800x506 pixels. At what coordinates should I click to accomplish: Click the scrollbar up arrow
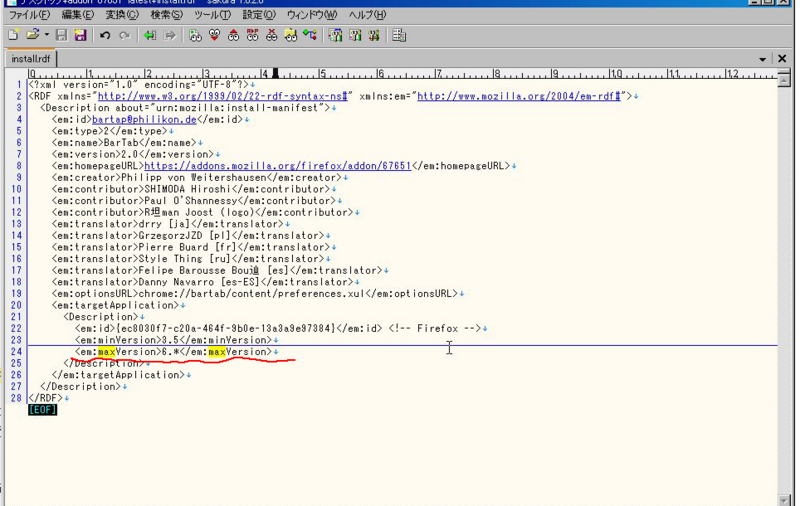point(784,80)
